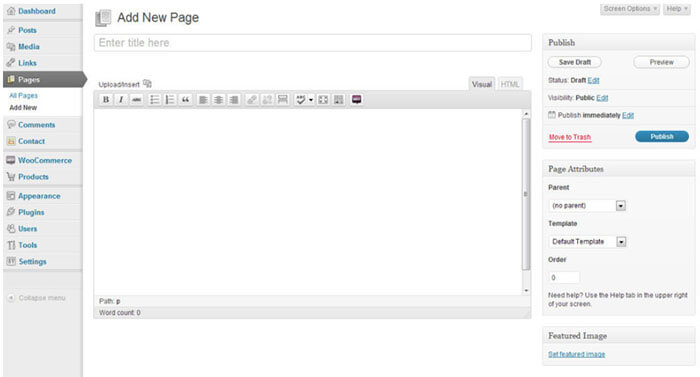Viewport: 700px width, 377px height.
Task: Go to All Pages submenu
Action: [x=23, y=96]
